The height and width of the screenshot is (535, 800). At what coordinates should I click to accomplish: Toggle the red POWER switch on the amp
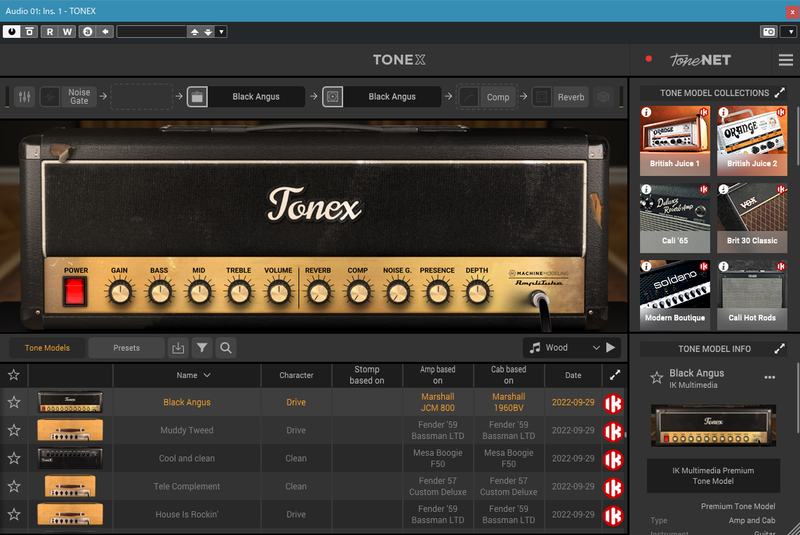75,292
